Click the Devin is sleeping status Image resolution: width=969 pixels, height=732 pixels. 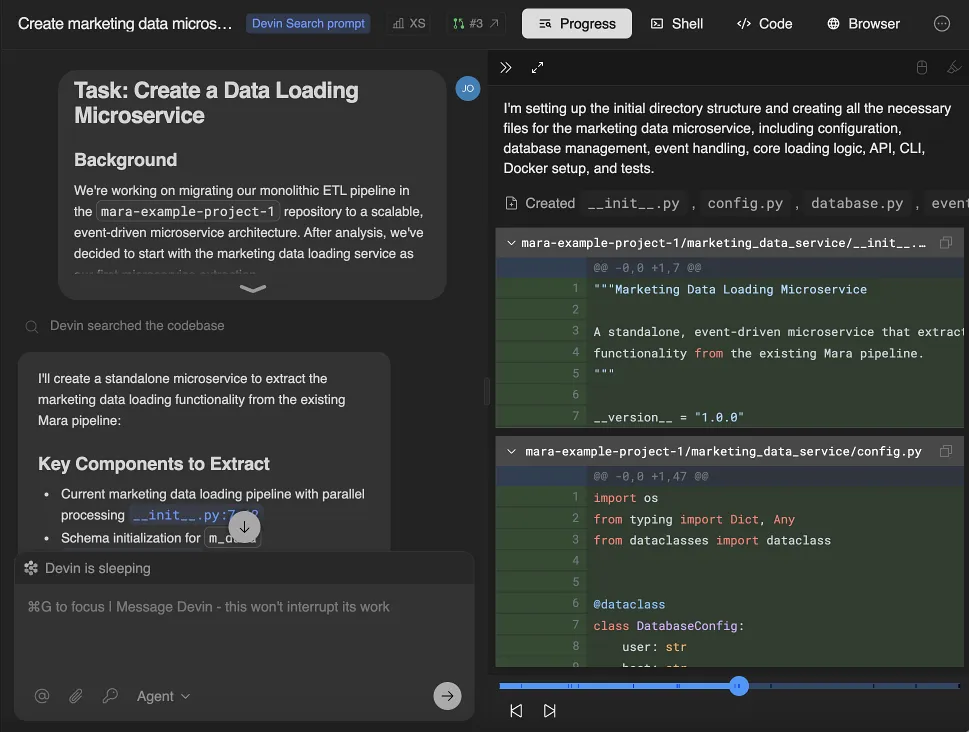click(98, 568)
